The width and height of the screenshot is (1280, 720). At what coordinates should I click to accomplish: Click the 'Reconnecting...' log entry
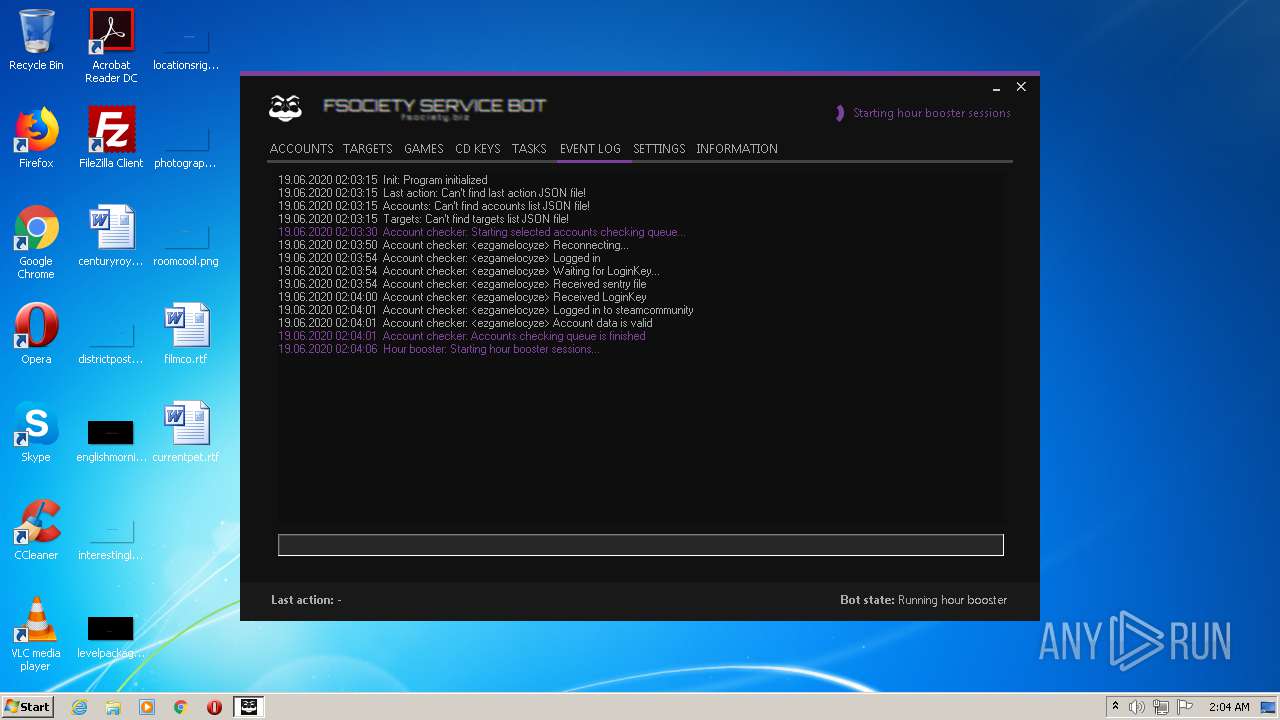[x=453, y=245]
